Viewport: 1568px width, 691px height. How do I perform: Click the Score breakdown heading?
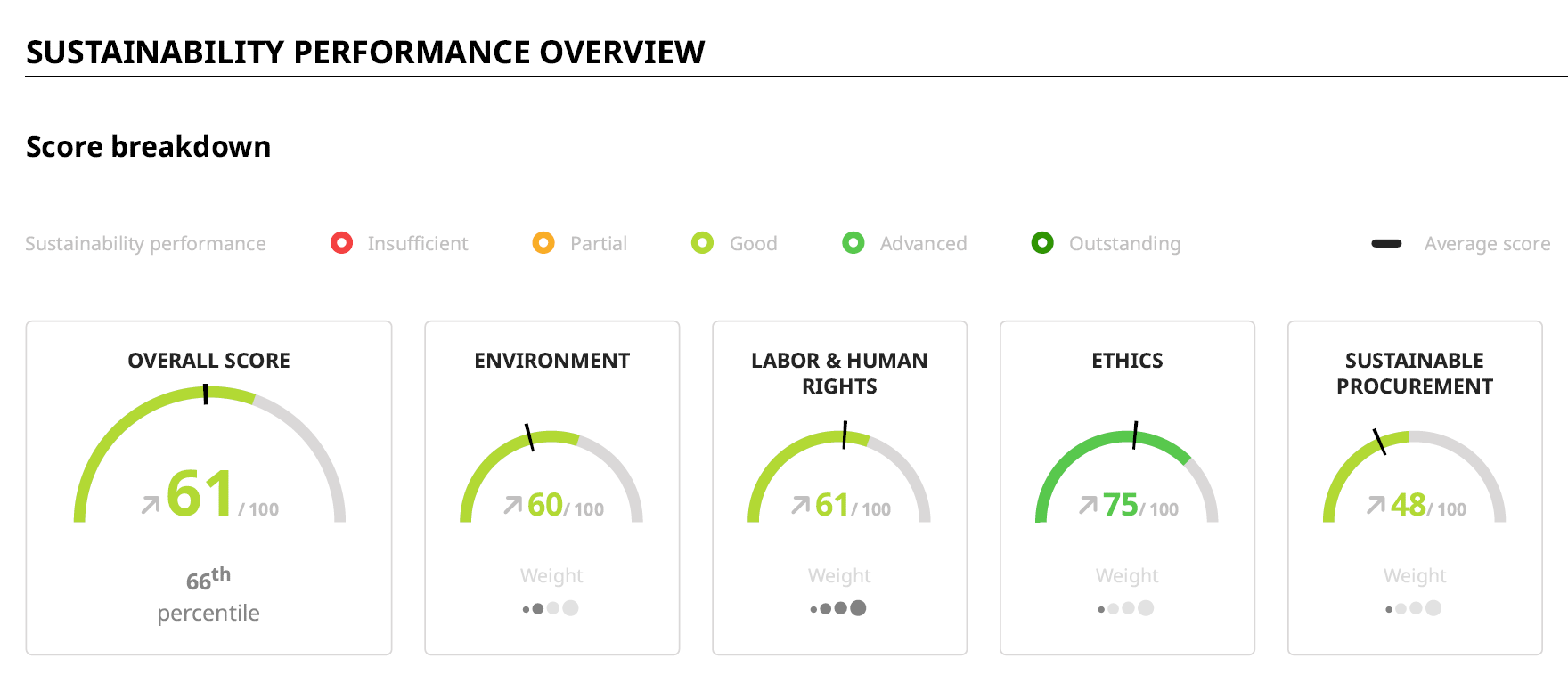148,147
